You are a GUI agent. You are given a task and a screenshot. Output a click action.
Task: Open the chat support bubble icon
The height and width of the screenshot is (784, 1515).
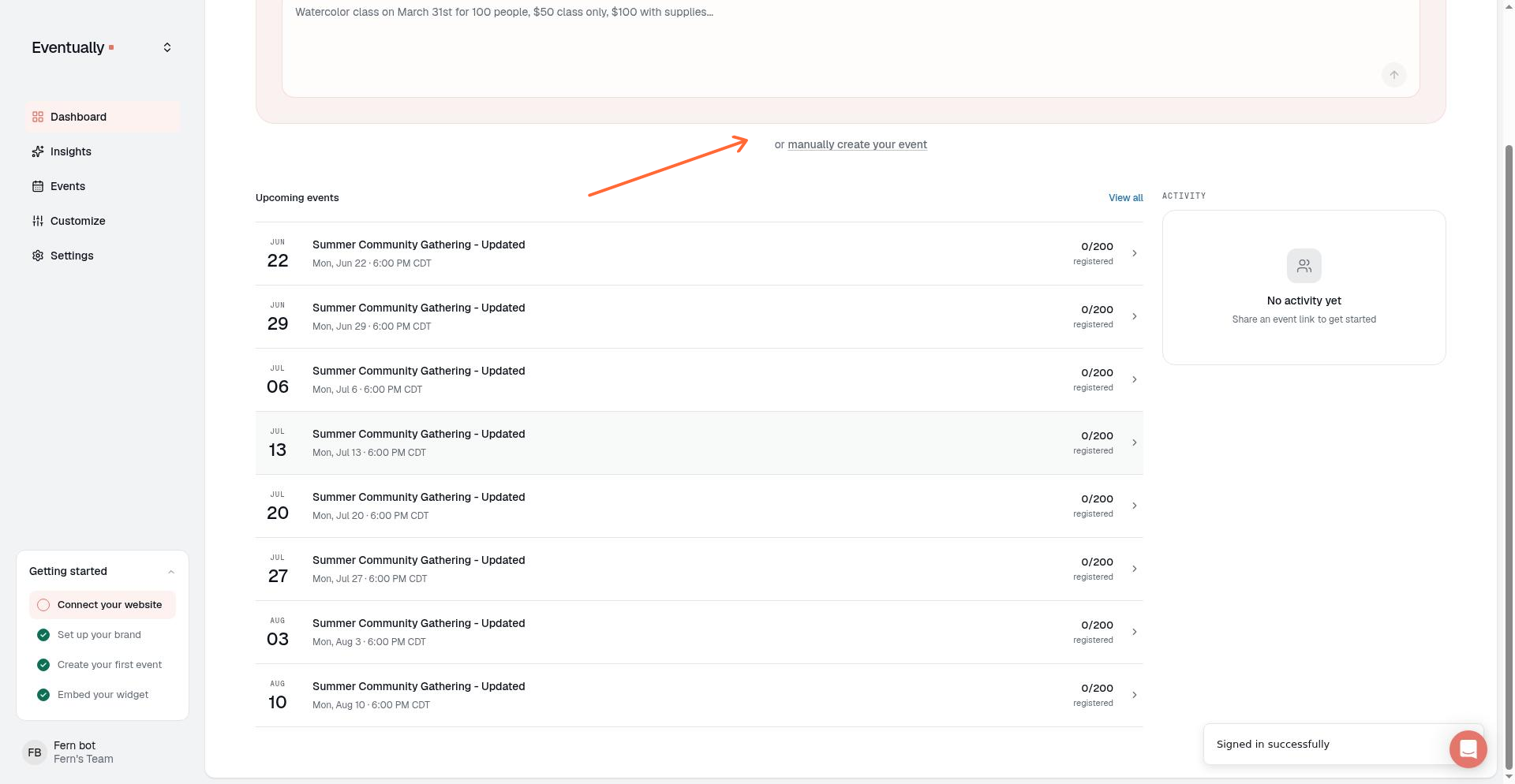click(1468, 749)
